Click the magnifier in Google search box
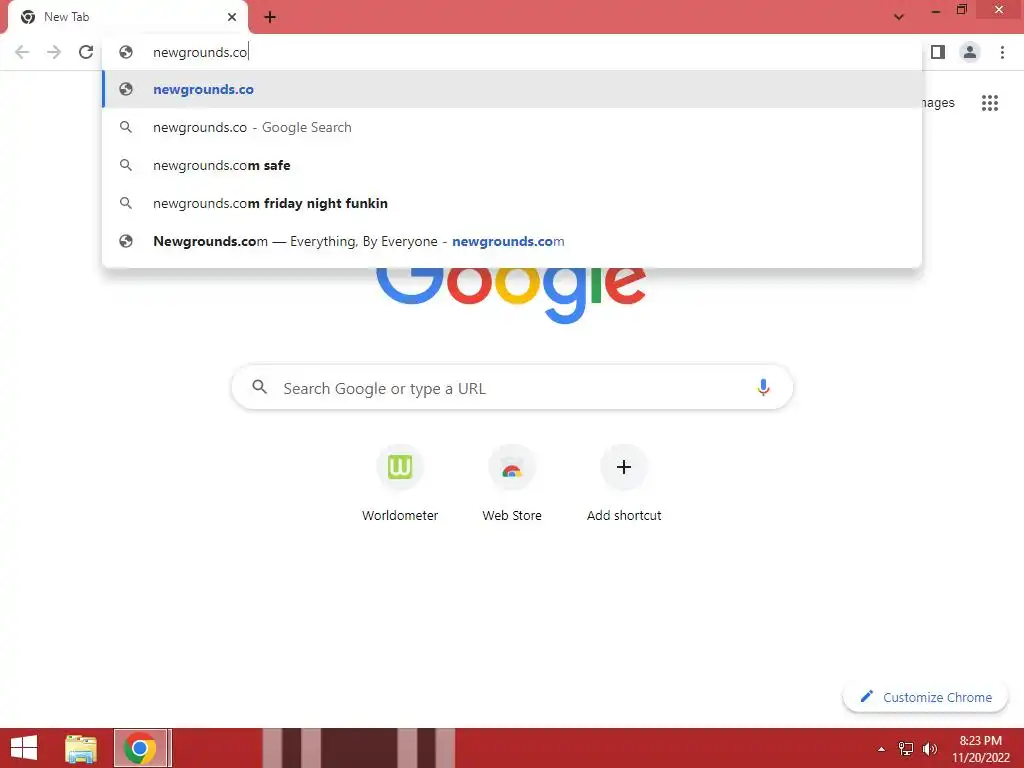Viewport: 1024px width, 768px height. coord(260,387)
